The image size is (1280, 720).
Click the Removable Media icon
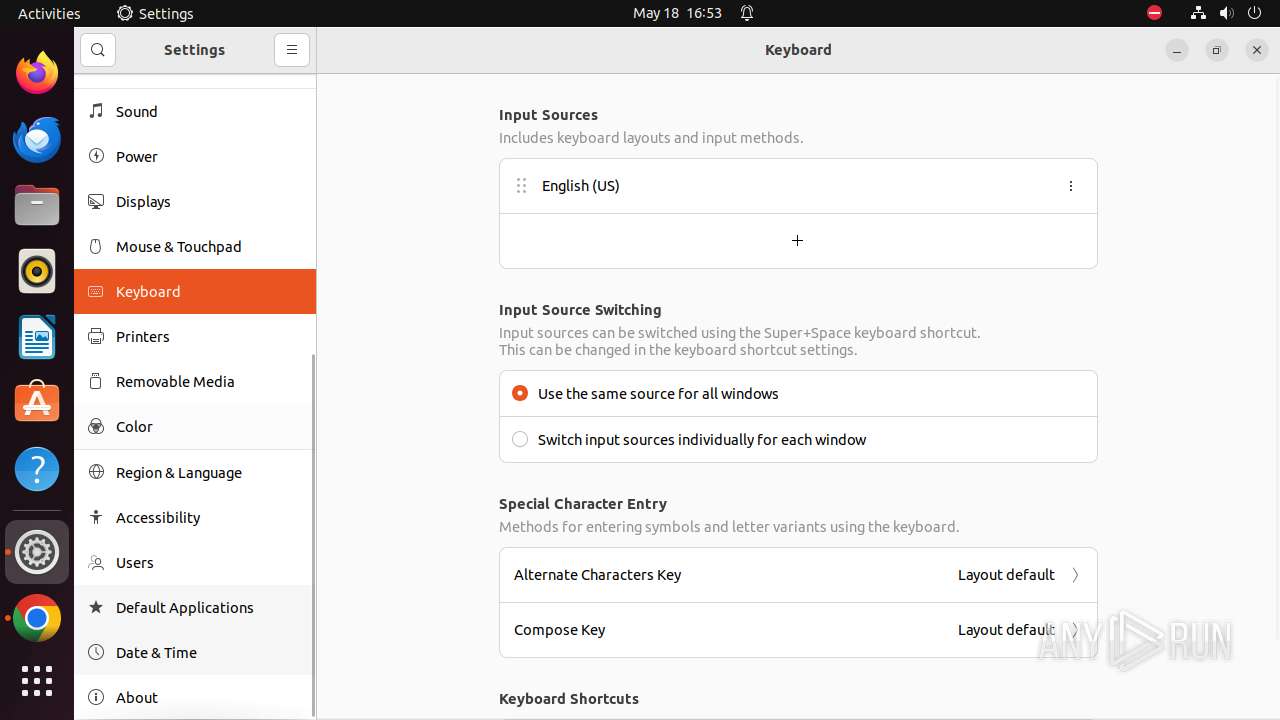[x=96, y=381]
